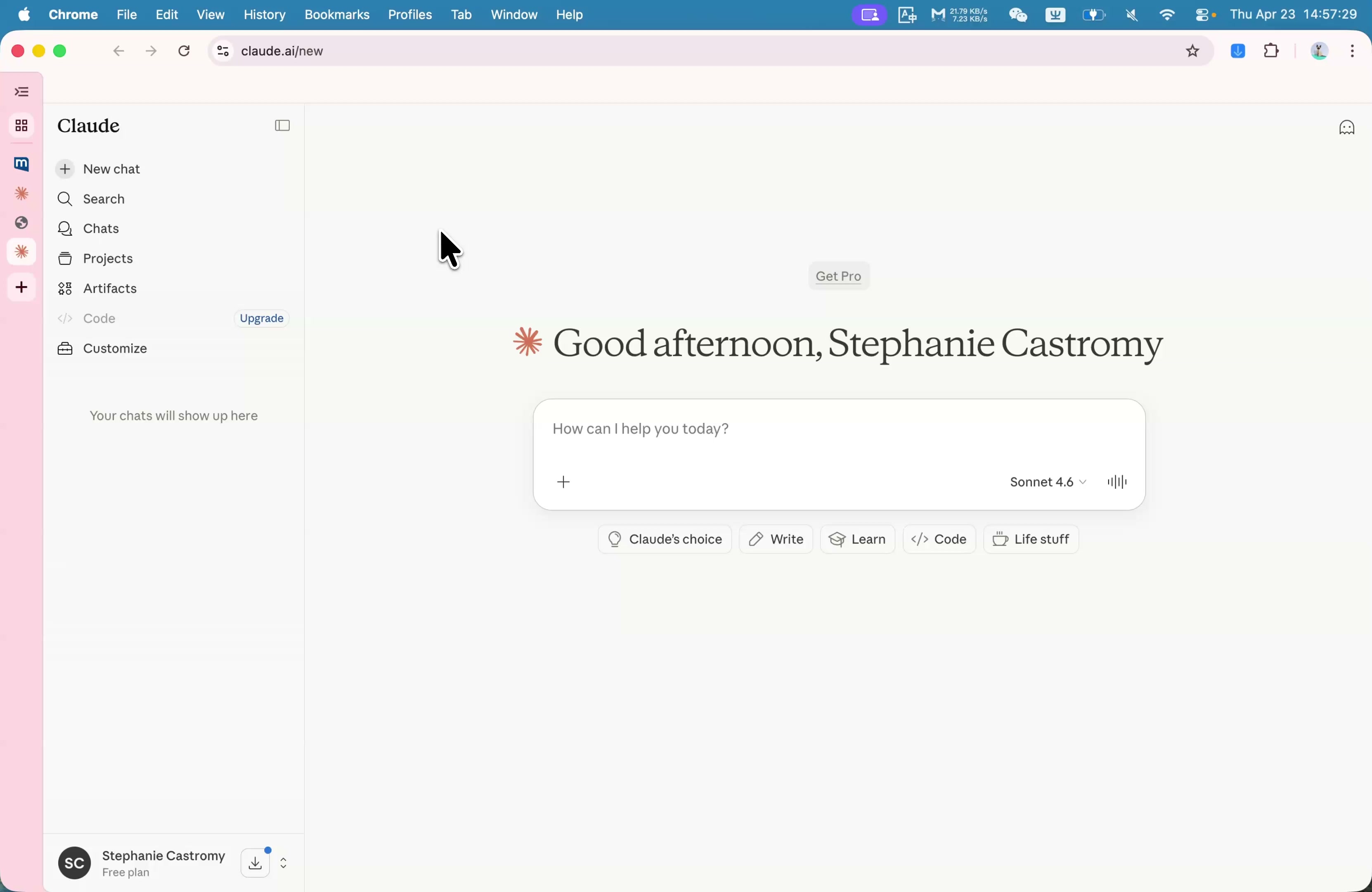Open the globe tab in side strip

click(x=22, y=223)
